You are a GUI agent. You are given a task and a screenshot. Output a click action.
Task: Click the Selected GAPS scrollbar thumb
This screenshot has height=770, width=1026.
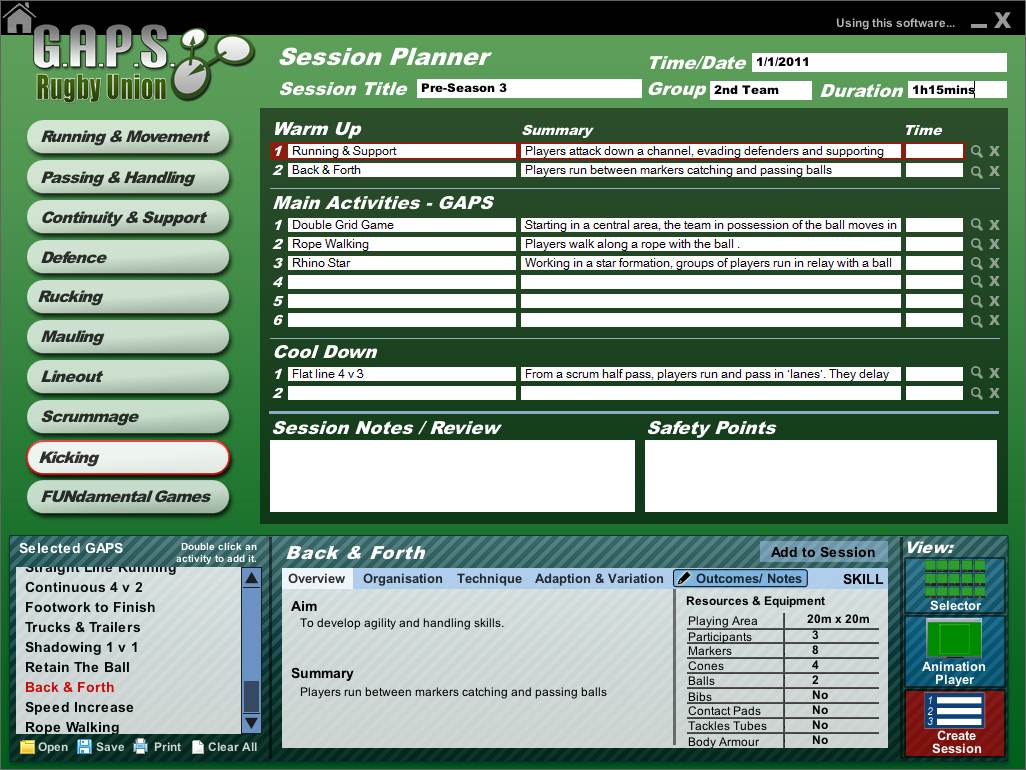(251, 697)
